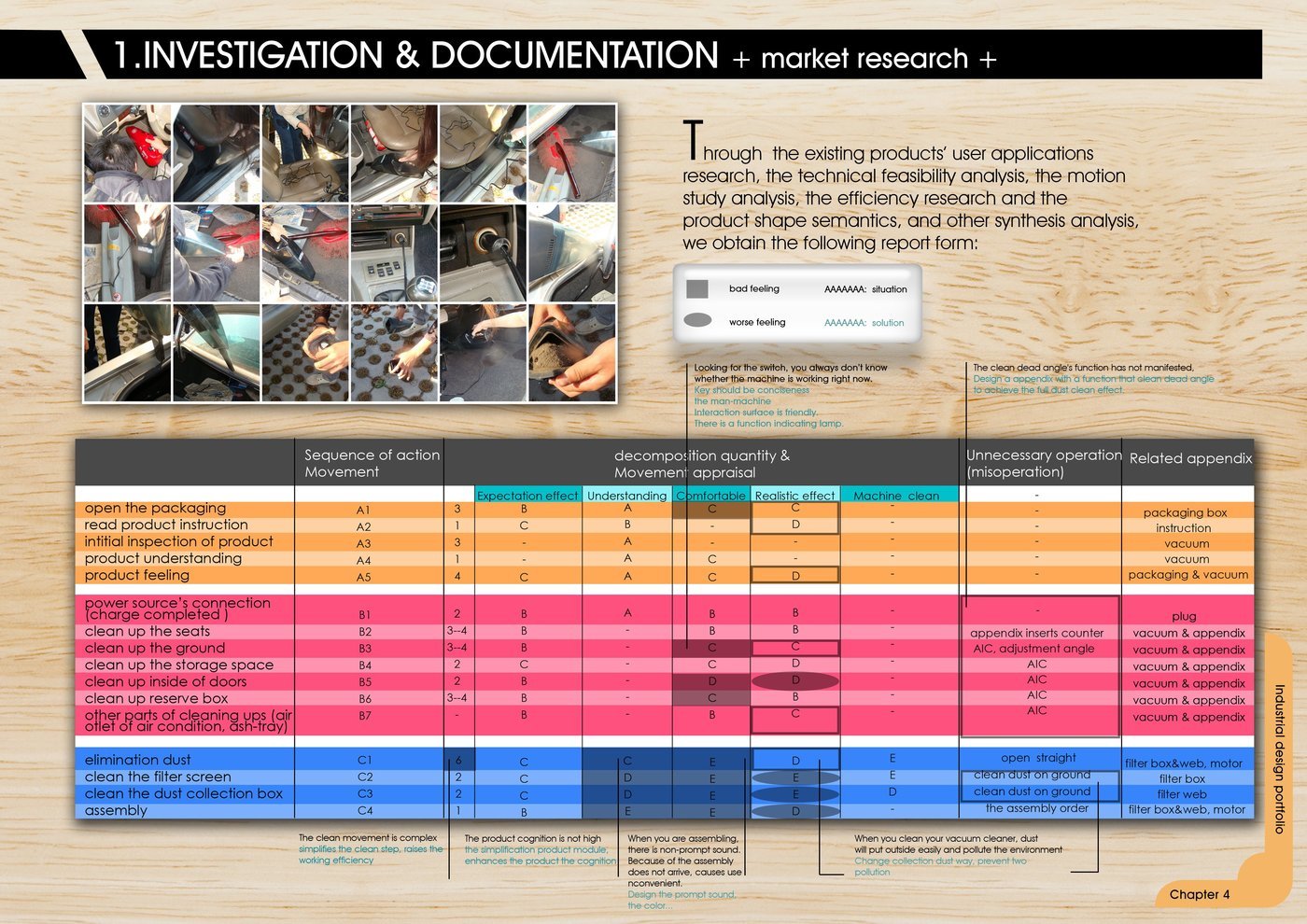Click the gray square 'bad feeling' legend icon
The width and height of the screenshot is (1307, 924).
[697, 288]
